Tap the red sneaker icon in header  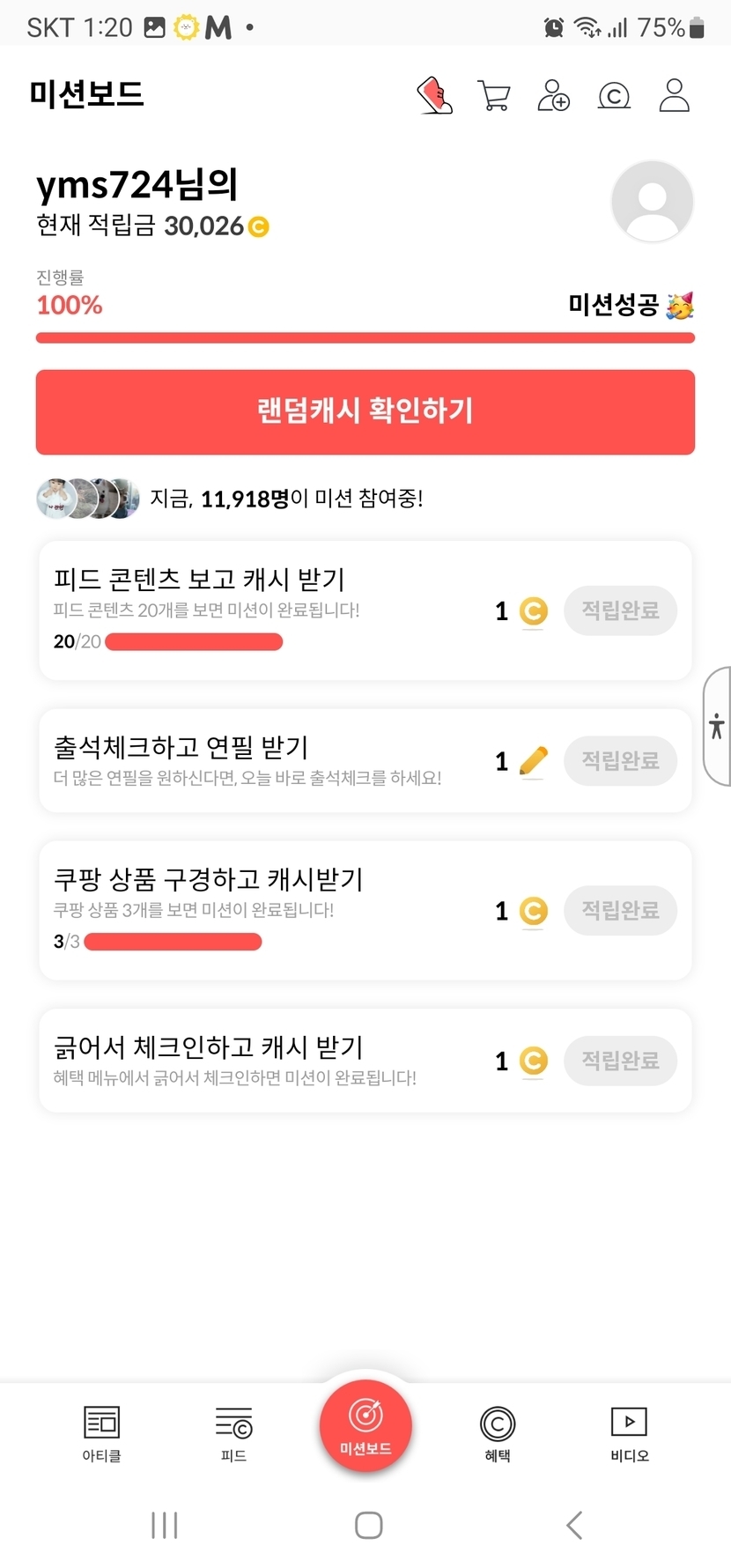434,95
